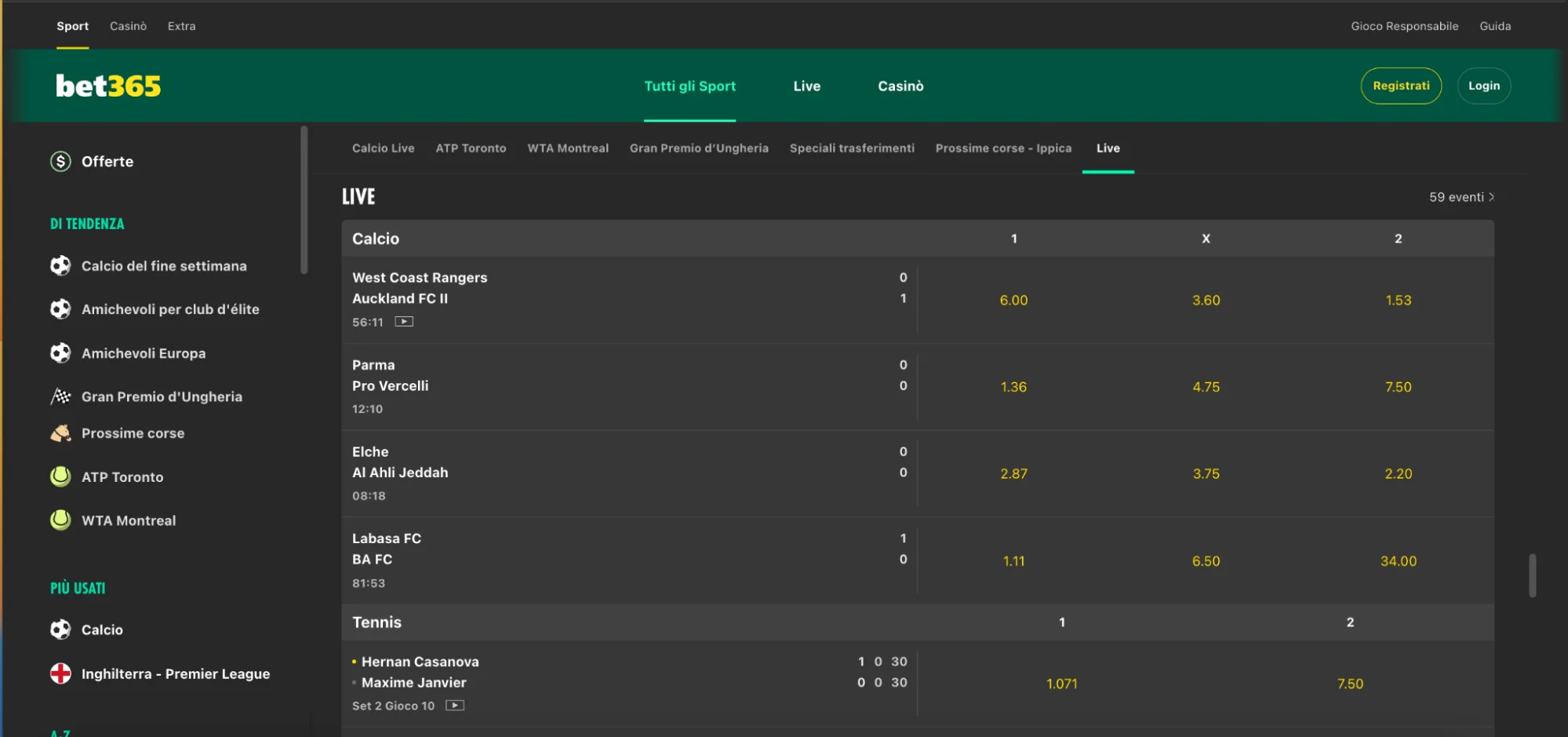Click the horse racing icon for Prossime corse
1568x737 pixels.
click(60, 433)
